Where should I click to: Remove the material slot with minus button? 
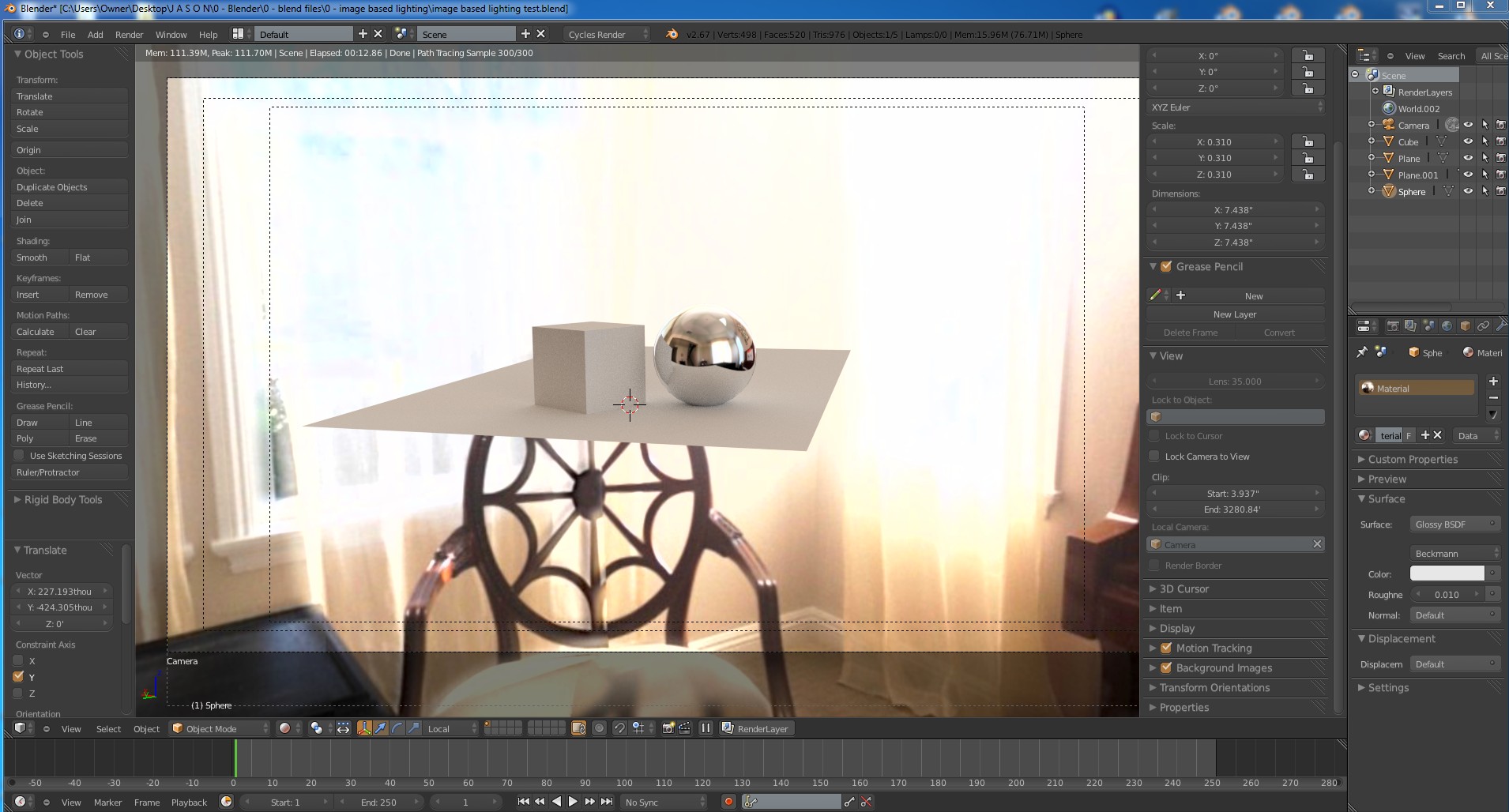point(1493,397)
